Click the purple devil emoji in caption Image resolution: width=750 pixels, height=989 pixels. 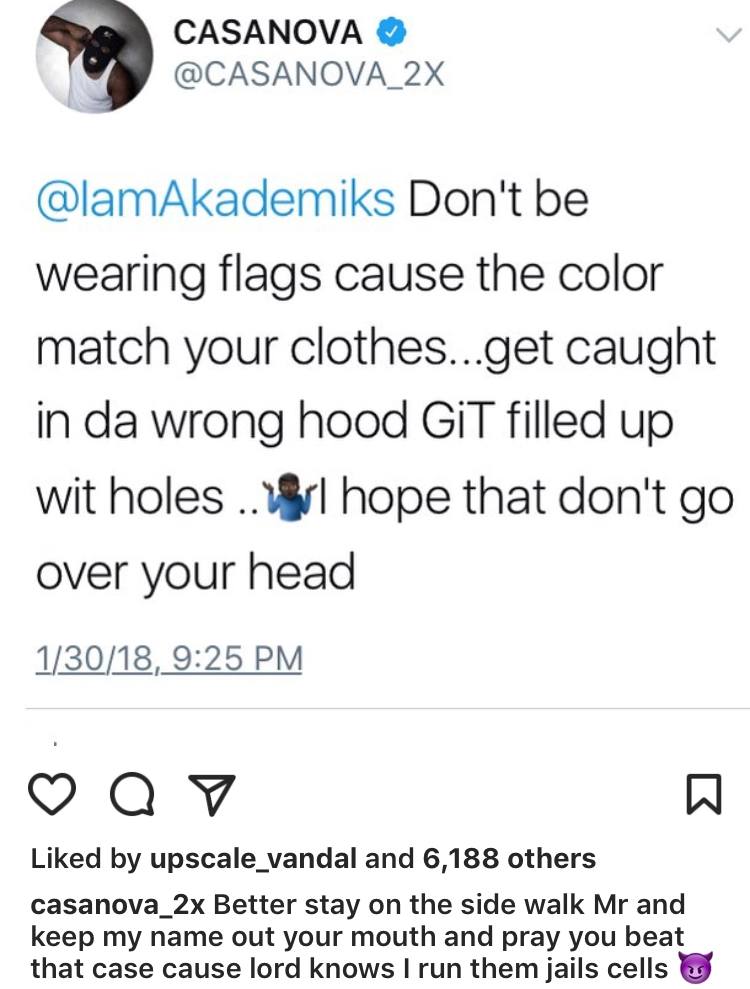click(x=694, y=967)
